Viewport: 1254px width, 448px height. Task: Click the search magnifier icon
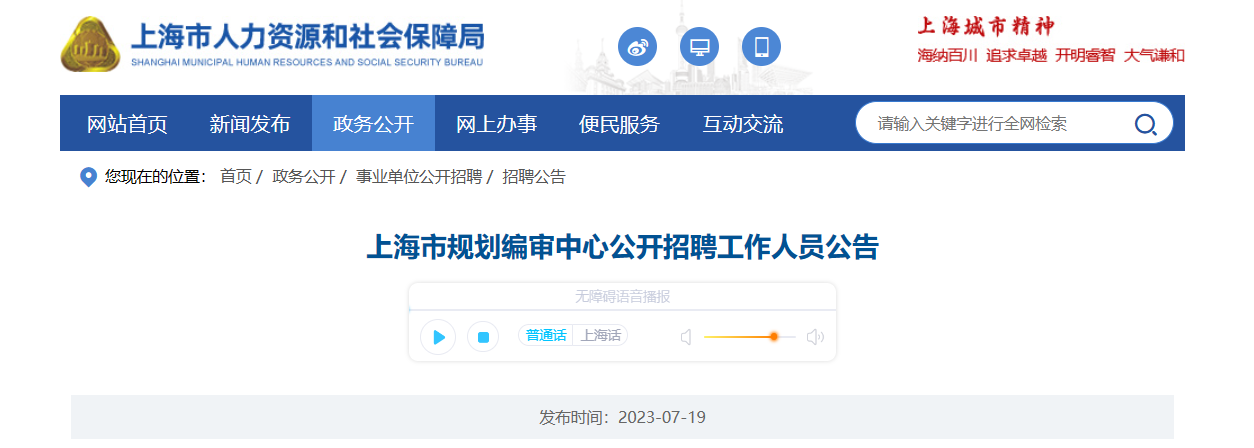[1145, 124]
